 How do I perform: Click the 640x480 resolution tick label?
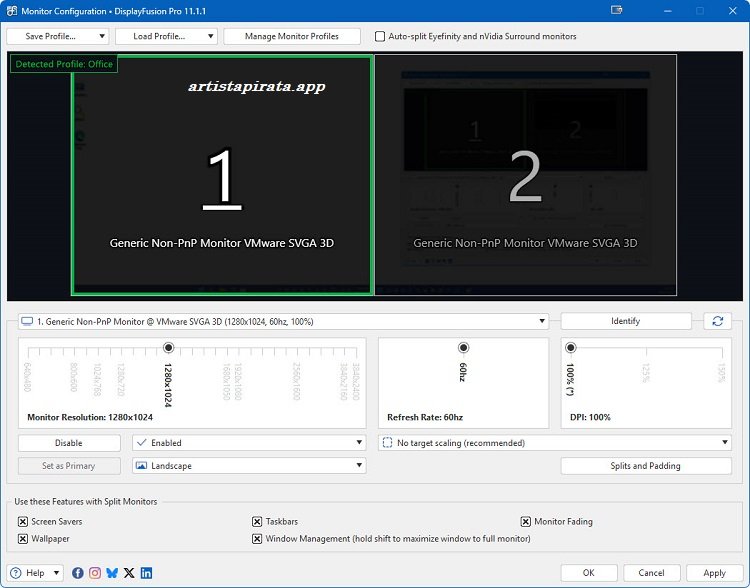(27, 377)
